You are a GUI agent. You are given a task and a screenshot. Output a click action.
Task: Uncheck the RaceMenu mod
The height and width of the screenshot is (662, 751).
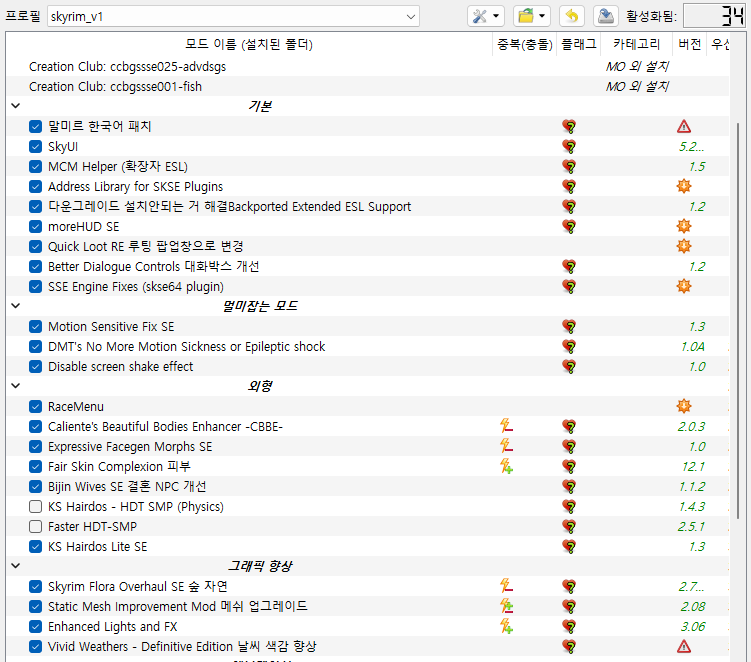pos(35,406)
